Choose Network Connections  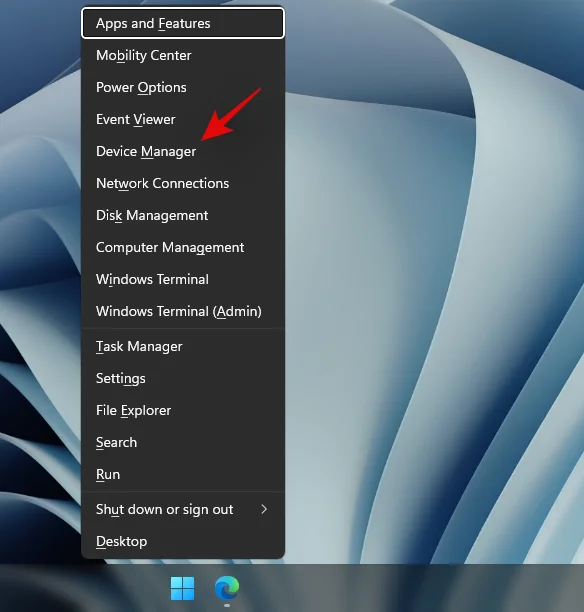tap(183, 183)
